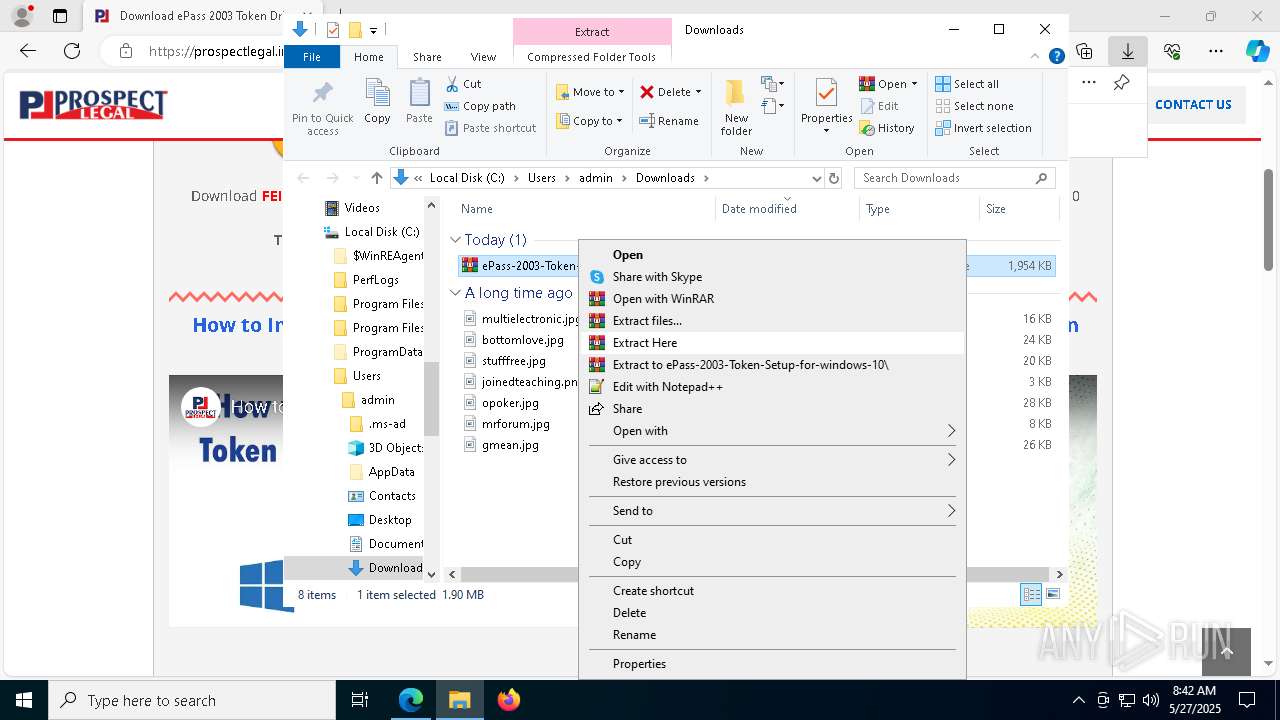Select the stufffree.jpg file
Viewport: 1280px width, 720px height.
513,361
